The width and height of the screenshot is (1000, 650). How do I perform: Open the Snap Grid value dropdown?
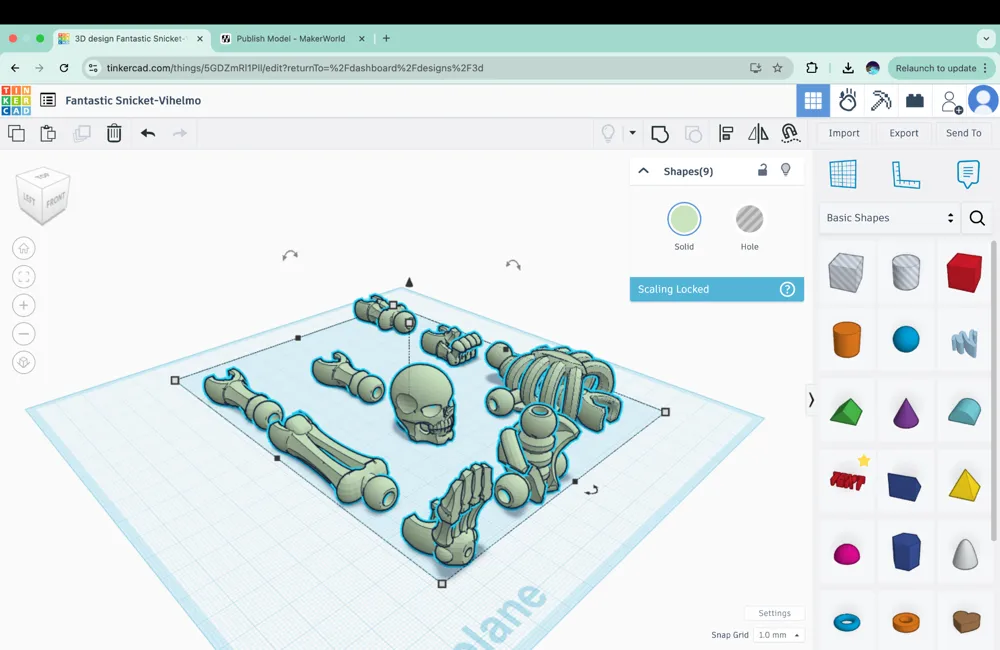click(x=778, y=635)
